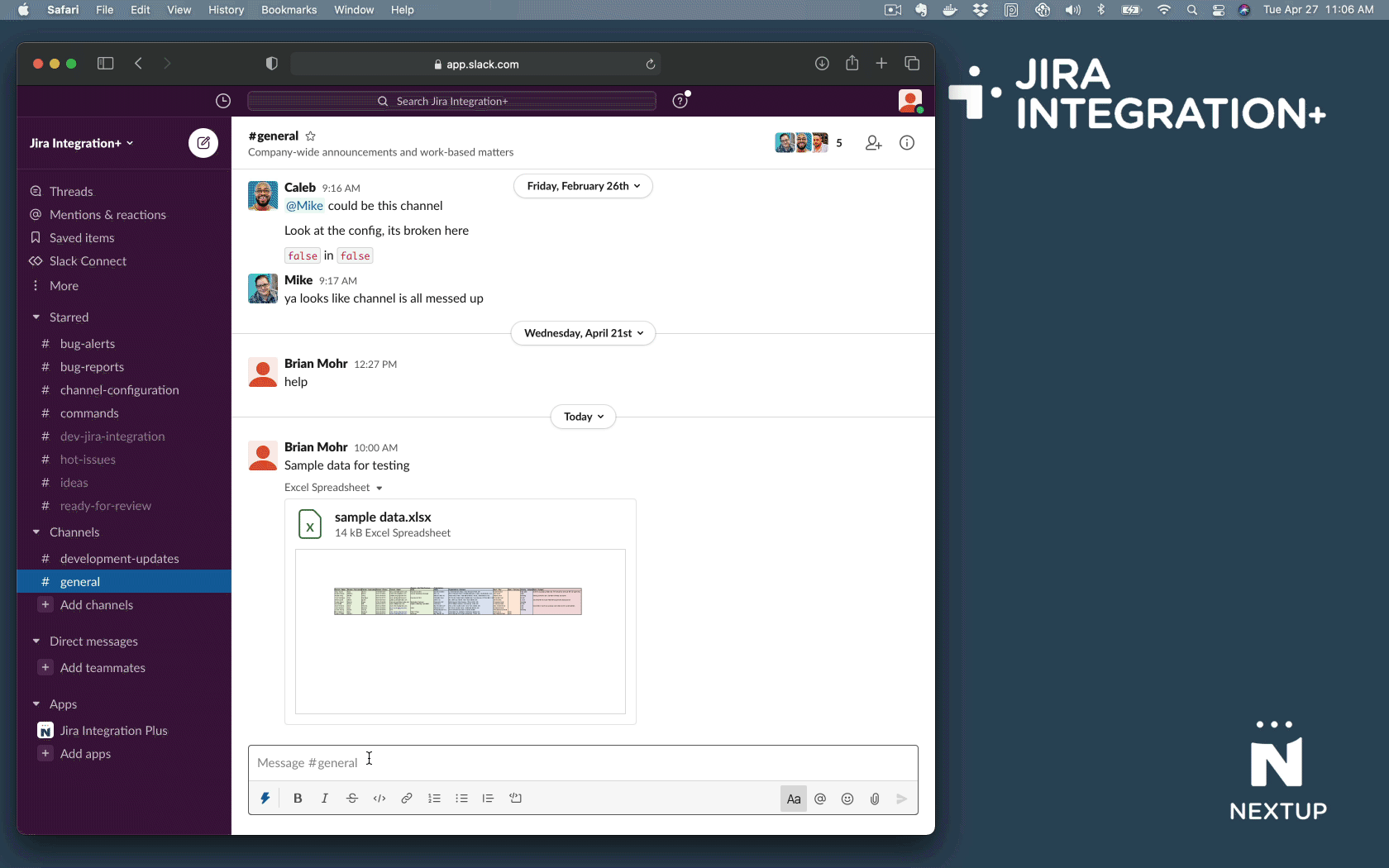
Task: Open message history clock icon
Action: (222, 100)
